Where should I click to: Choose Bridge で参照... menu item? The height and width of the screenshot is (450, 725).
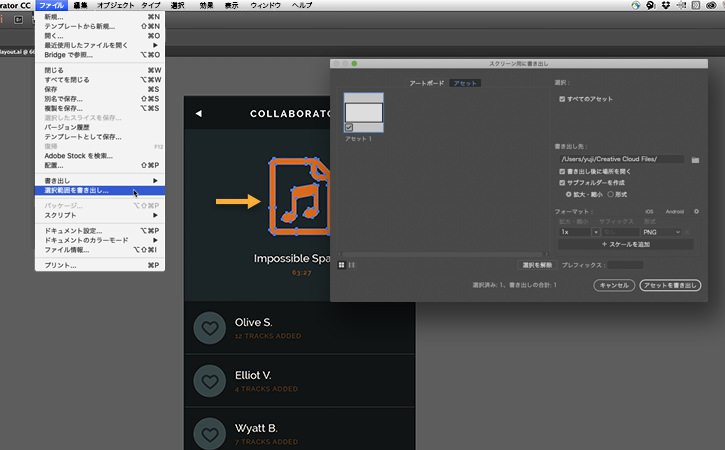click(100, 55)
